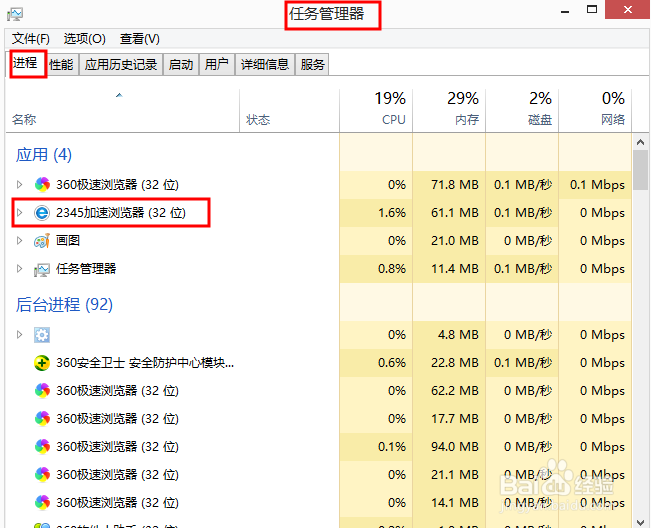Sort by the 19% CPU column header

(x=376, y=111)
